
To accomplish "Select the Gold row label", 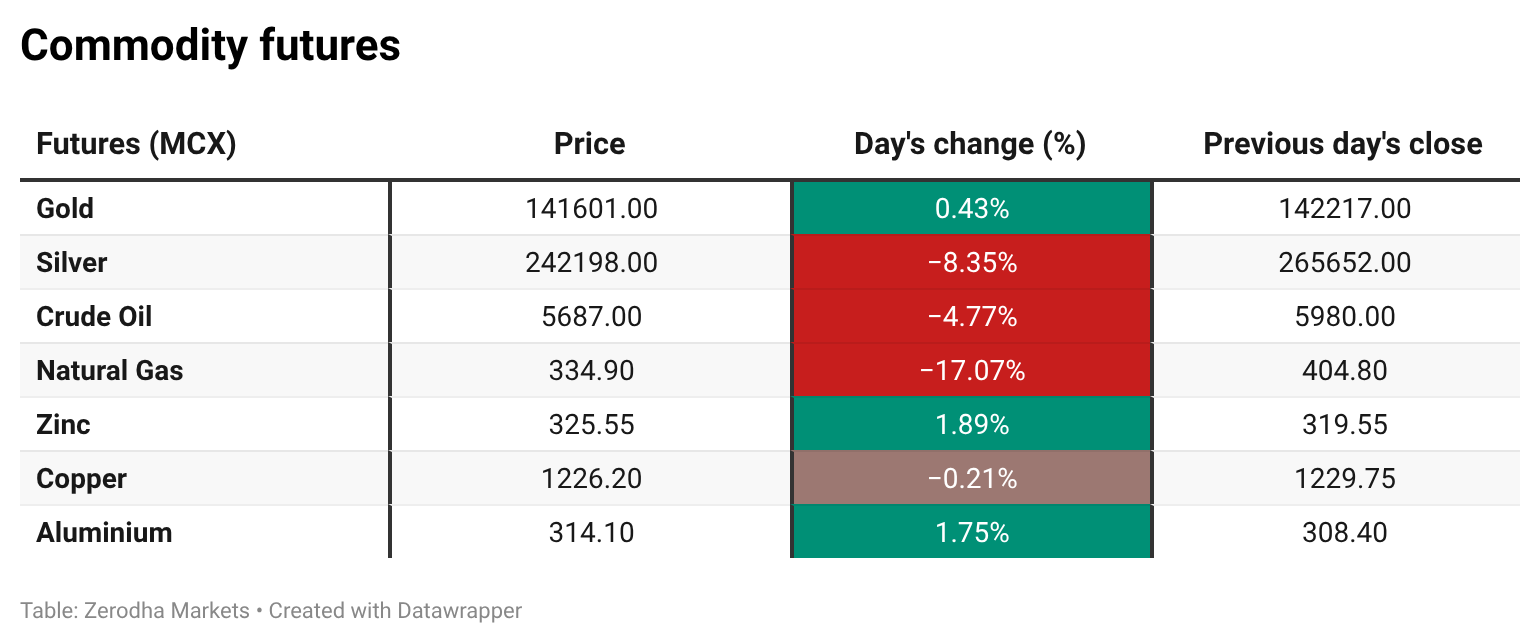I will point(65,209).
